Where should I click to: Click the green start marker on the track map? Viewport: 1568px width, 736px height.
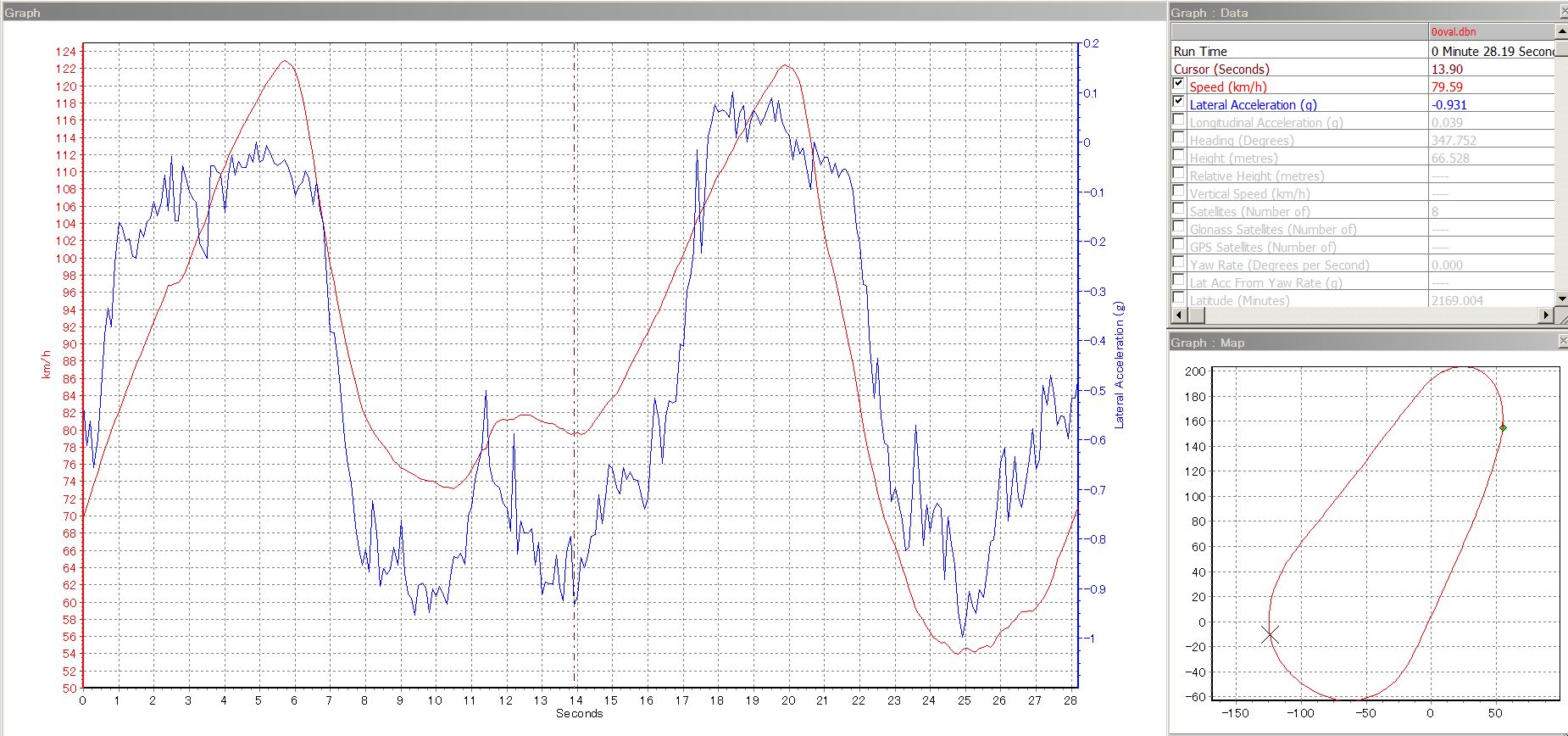1503,427
